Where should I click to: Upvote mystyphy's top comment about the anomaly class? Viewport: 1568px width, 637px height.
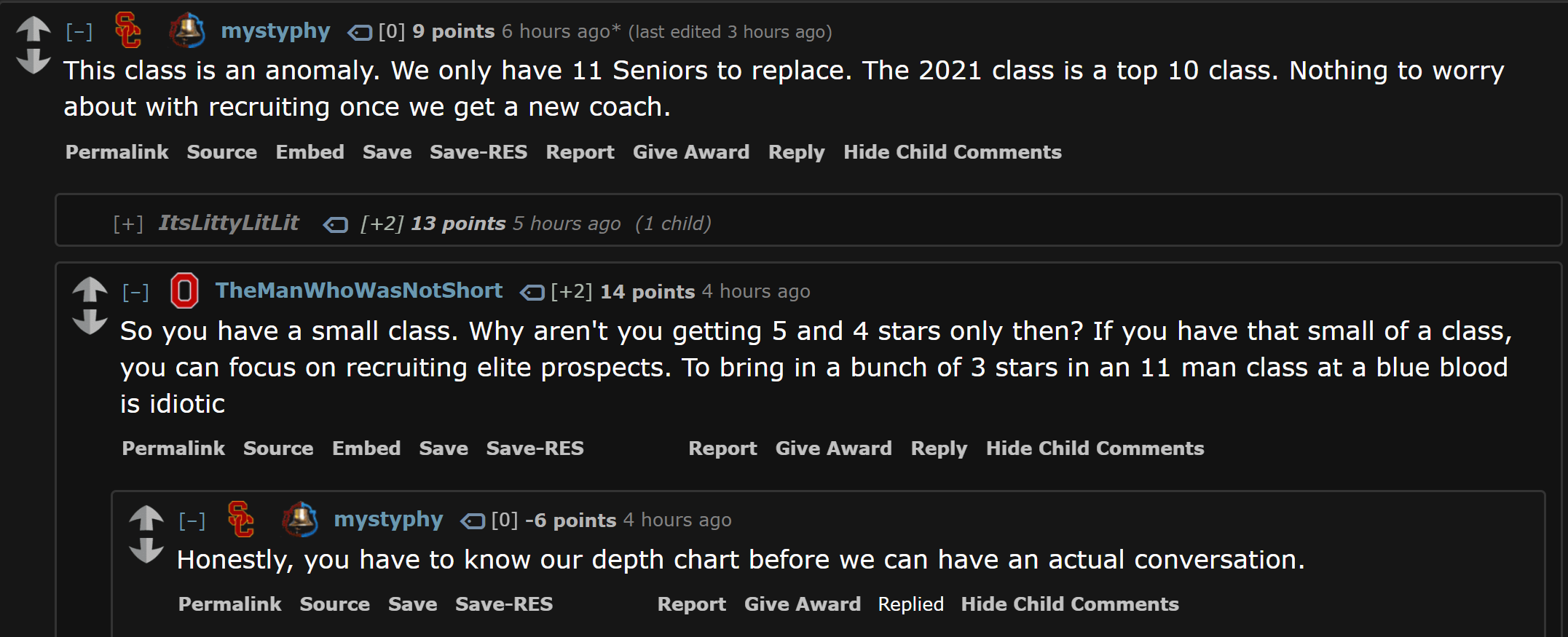(x=34, y=29)
